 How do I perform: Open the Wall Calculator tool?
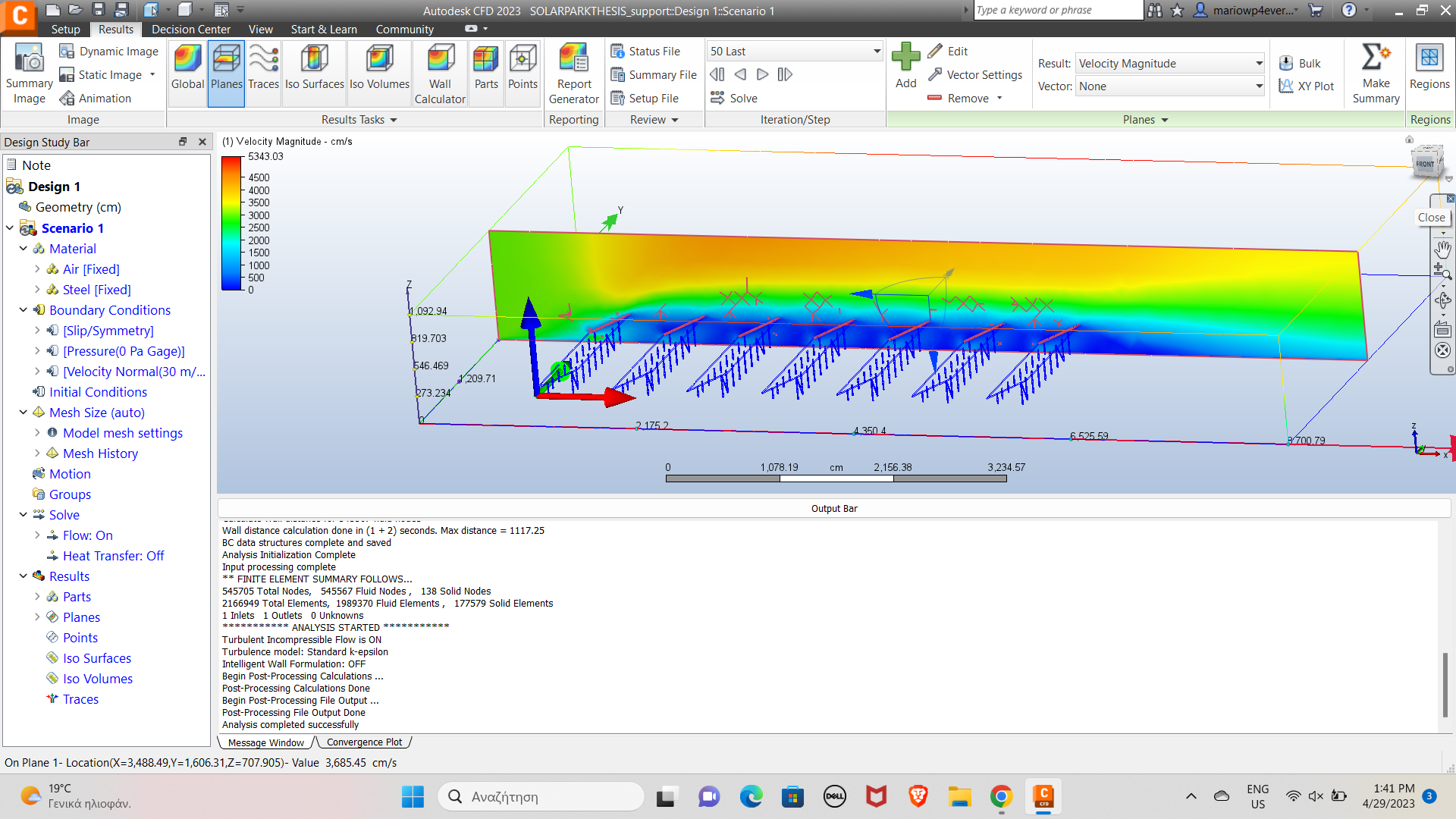(440, 72)
